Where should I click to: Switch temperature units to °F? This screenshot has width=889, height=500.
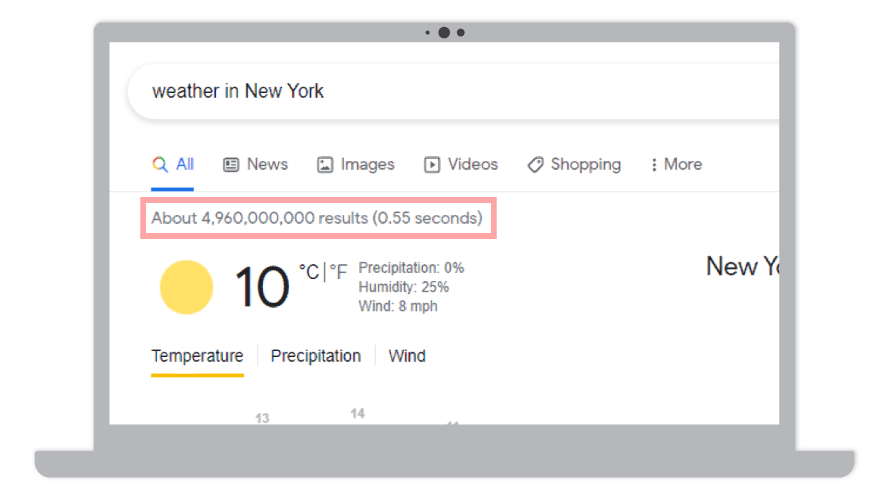[x=338, y=272]
